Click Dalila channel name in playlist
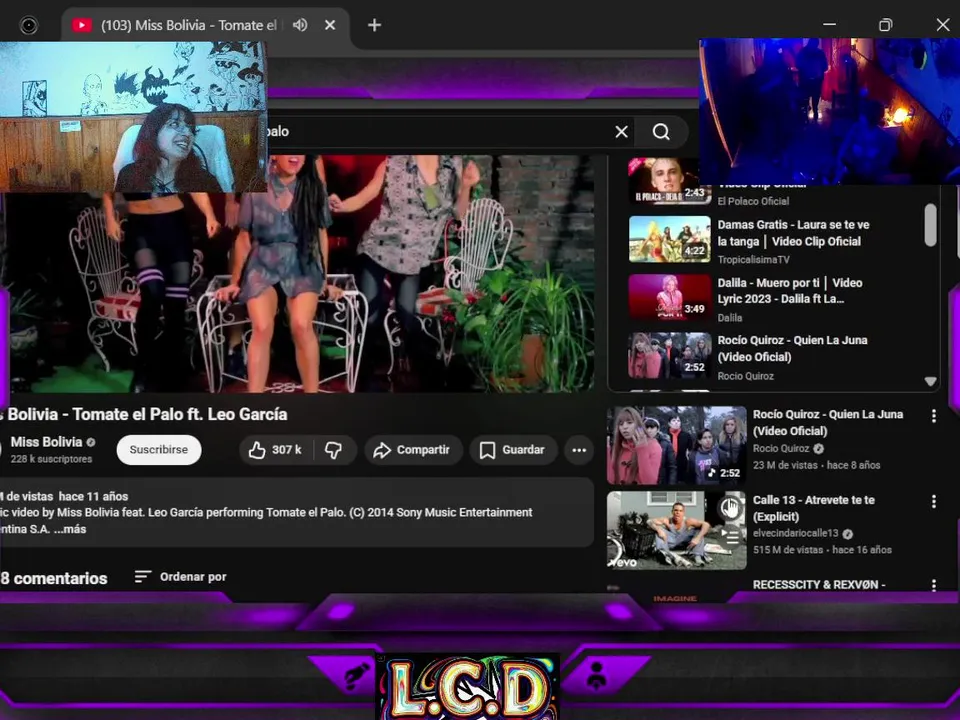Screen dimensions: 960x720 click(x=730, y=318)
